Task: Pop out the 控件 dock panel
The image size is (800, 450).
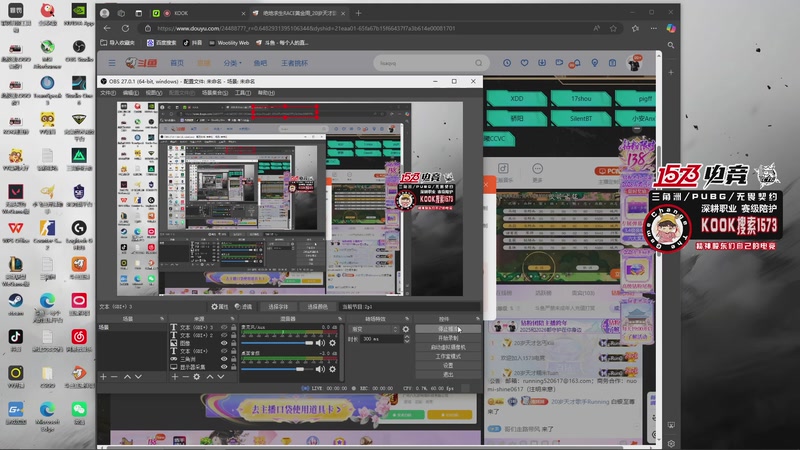Action: pyautogui.click(x=478, y=319)
